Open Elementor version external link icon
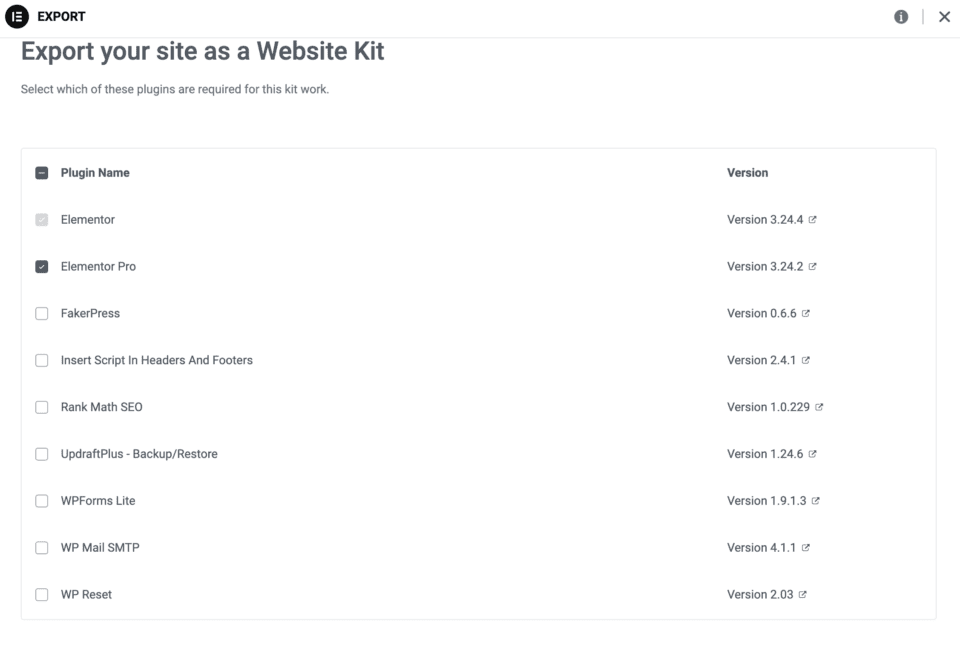 [813, 220]
